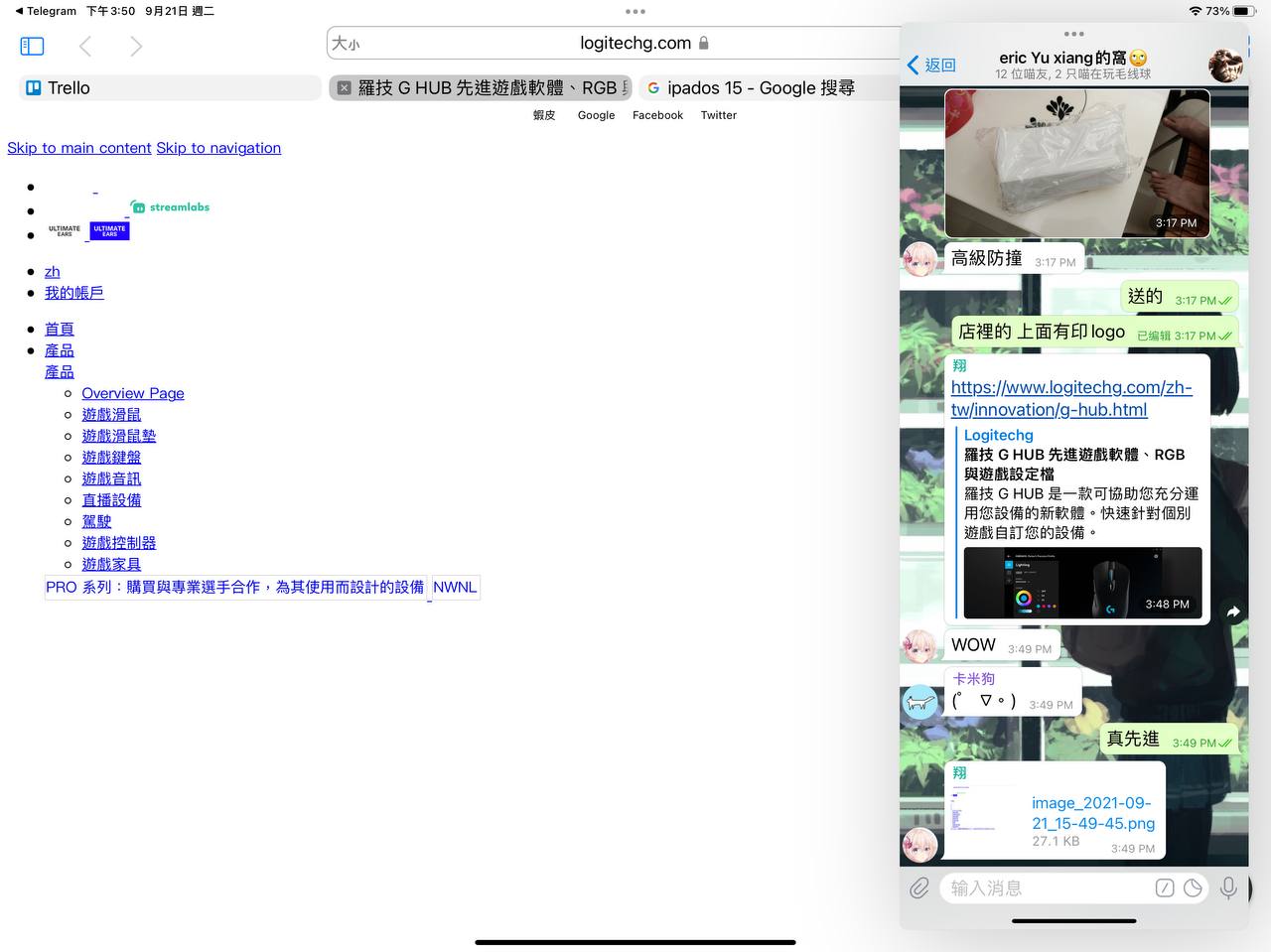Click the Skip to main content link
This screenshot has width=1271, height=952.
79,148
